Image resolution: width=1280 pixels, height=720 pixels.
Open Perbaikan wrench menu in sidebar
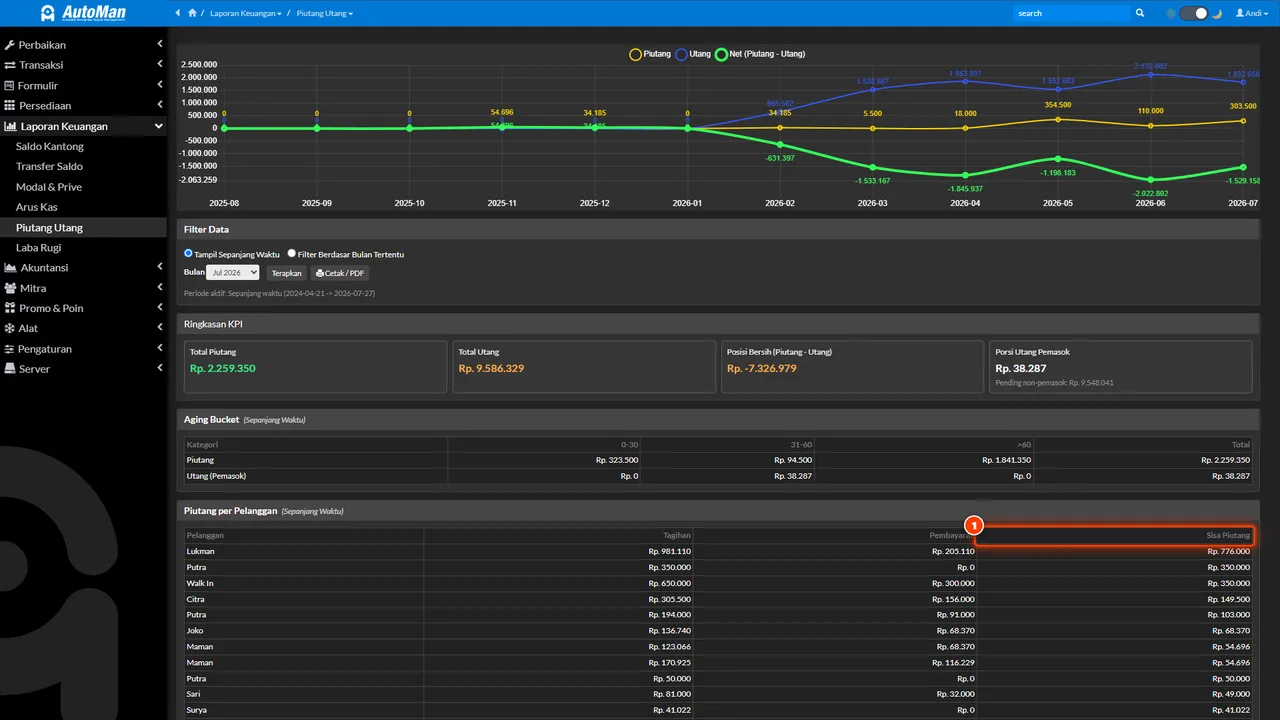coord(83,45)
